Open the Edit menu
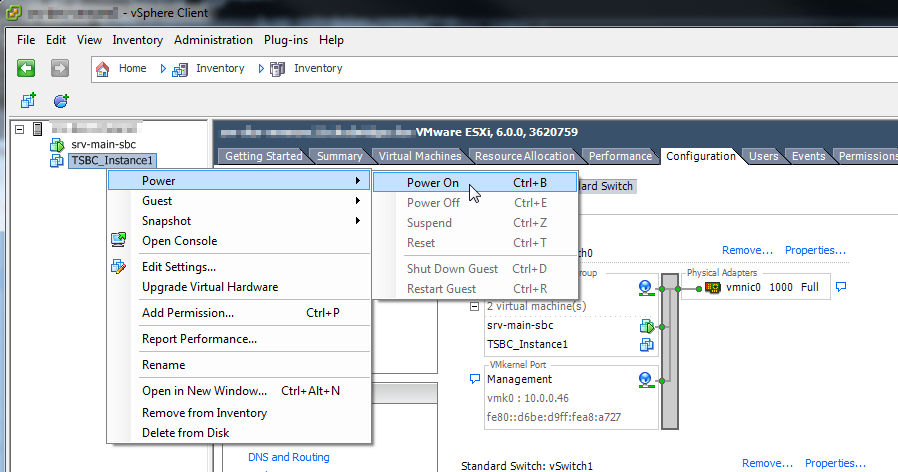Screen dimensions: 898x472 pos(56,40)
